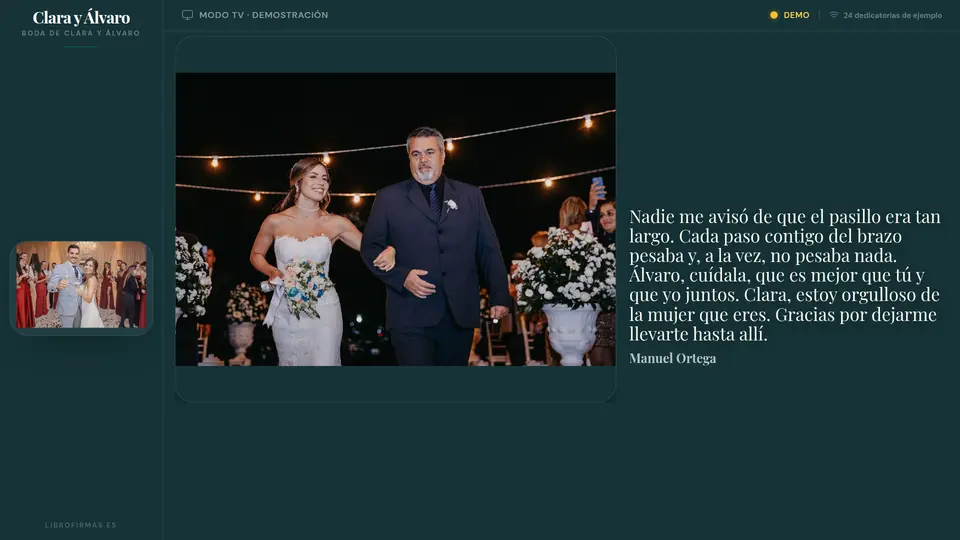Click the TV monitor icon next to Modo TV
The width and height of the screenshot is (960, 540).
coord(187,15)
